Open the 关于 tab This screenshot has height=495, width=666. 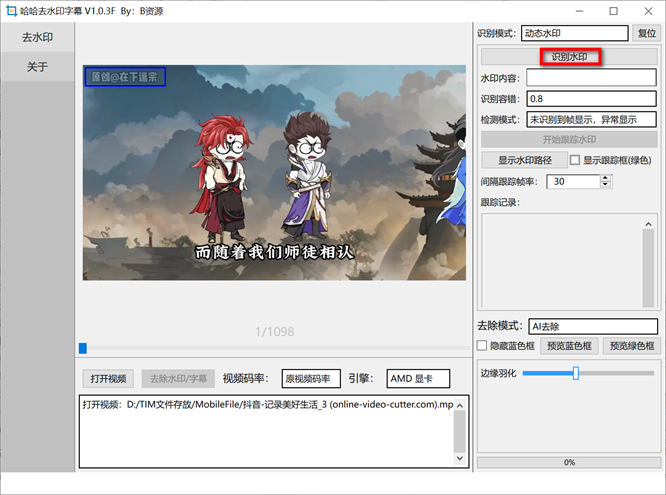tap(36, 67)
